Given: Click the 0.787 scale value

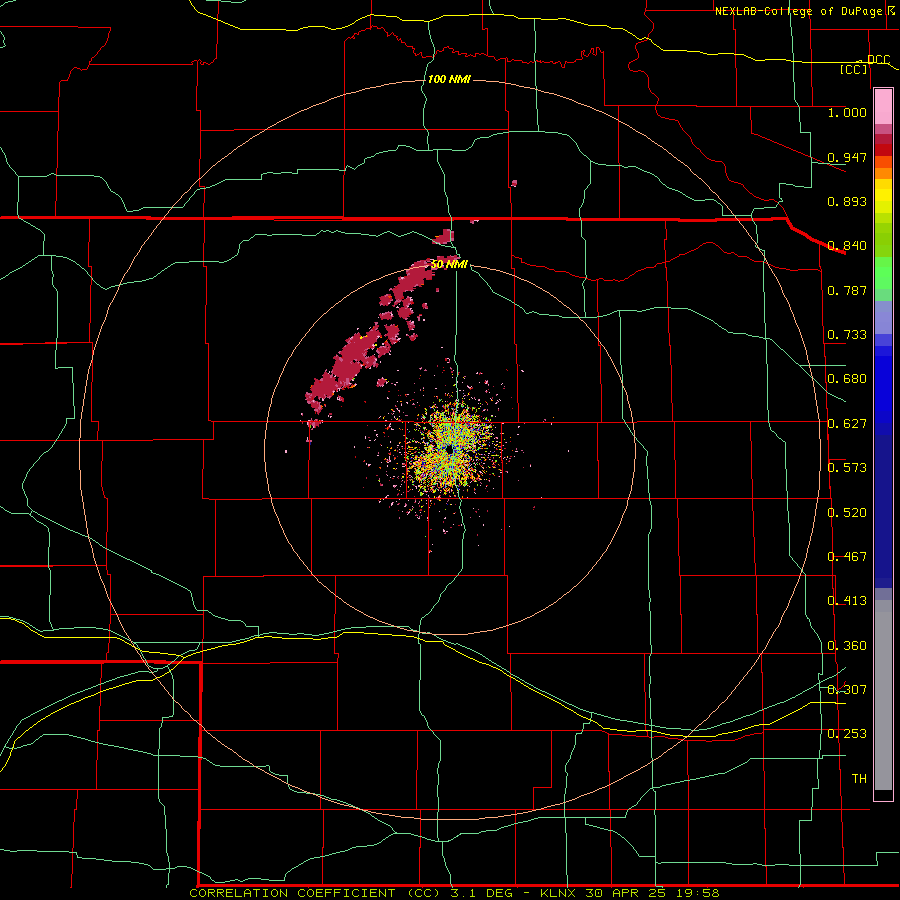Looking at the screenshot, I should 847,290.
